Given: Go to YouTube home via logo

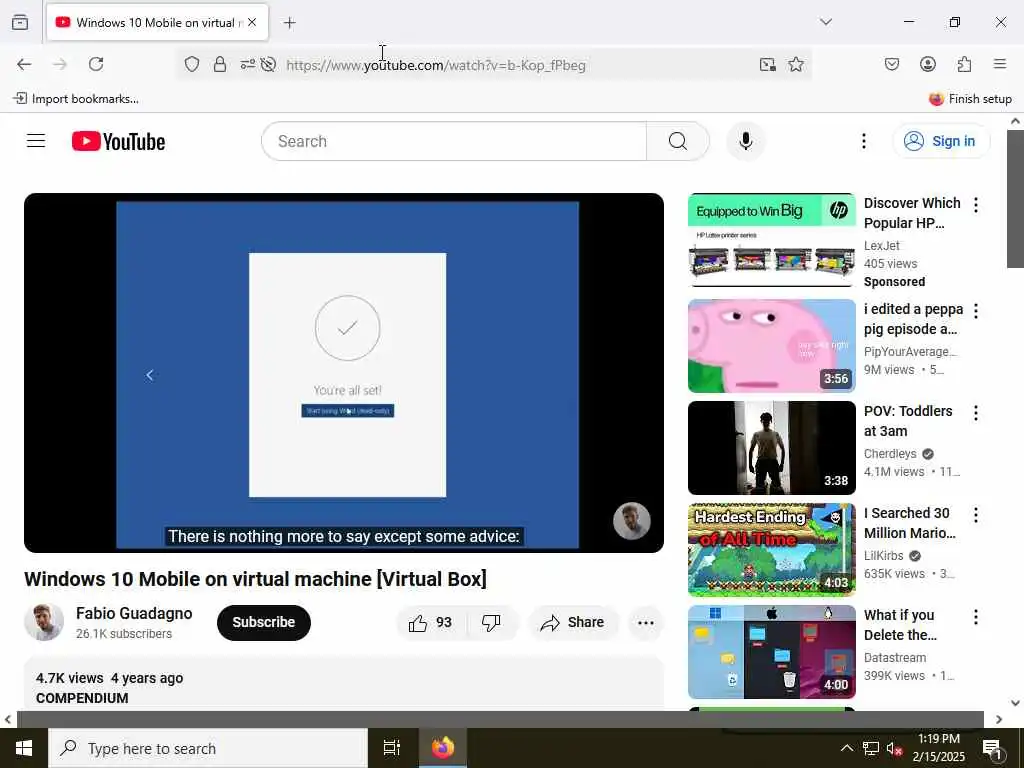Looking at the screenshot, I should click(x=118, y=141).
